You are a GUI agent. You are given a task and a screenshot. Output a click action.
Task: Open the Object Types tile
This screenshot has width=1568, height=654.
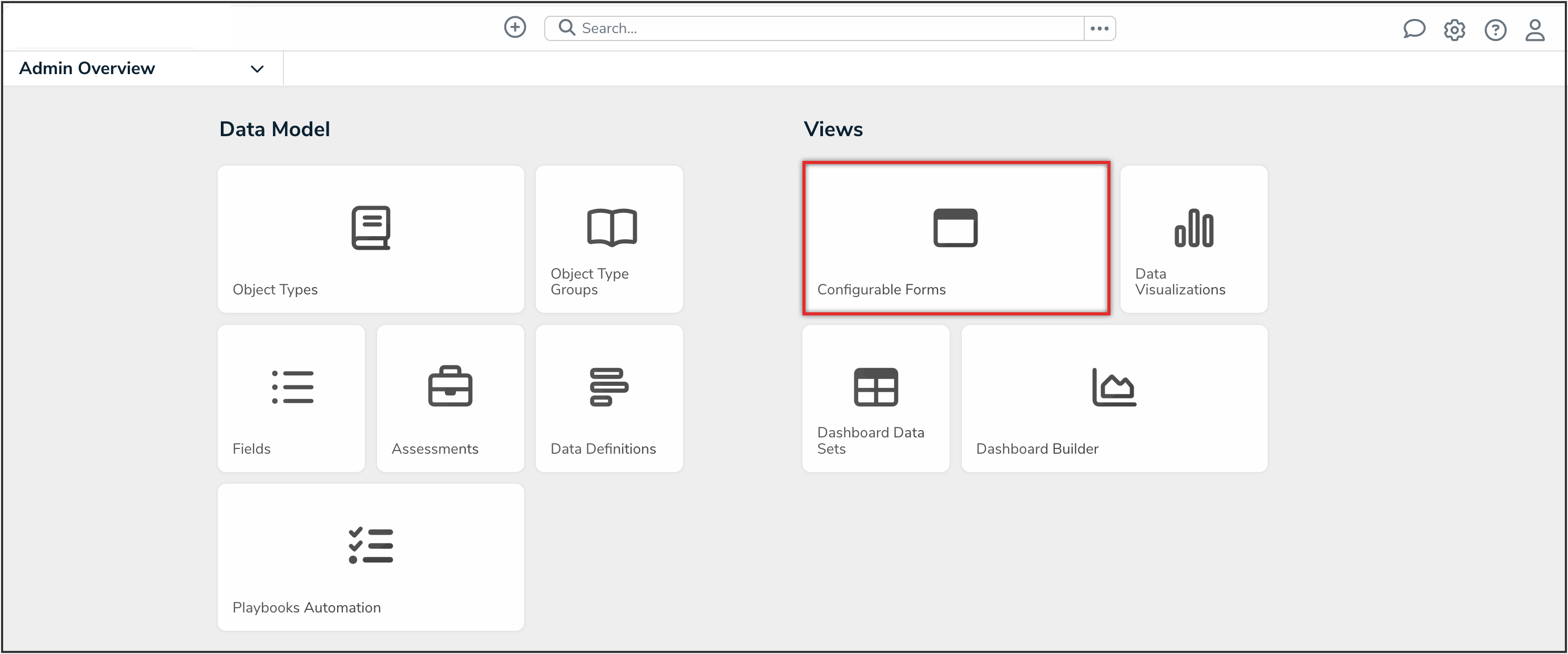(371, 239)
